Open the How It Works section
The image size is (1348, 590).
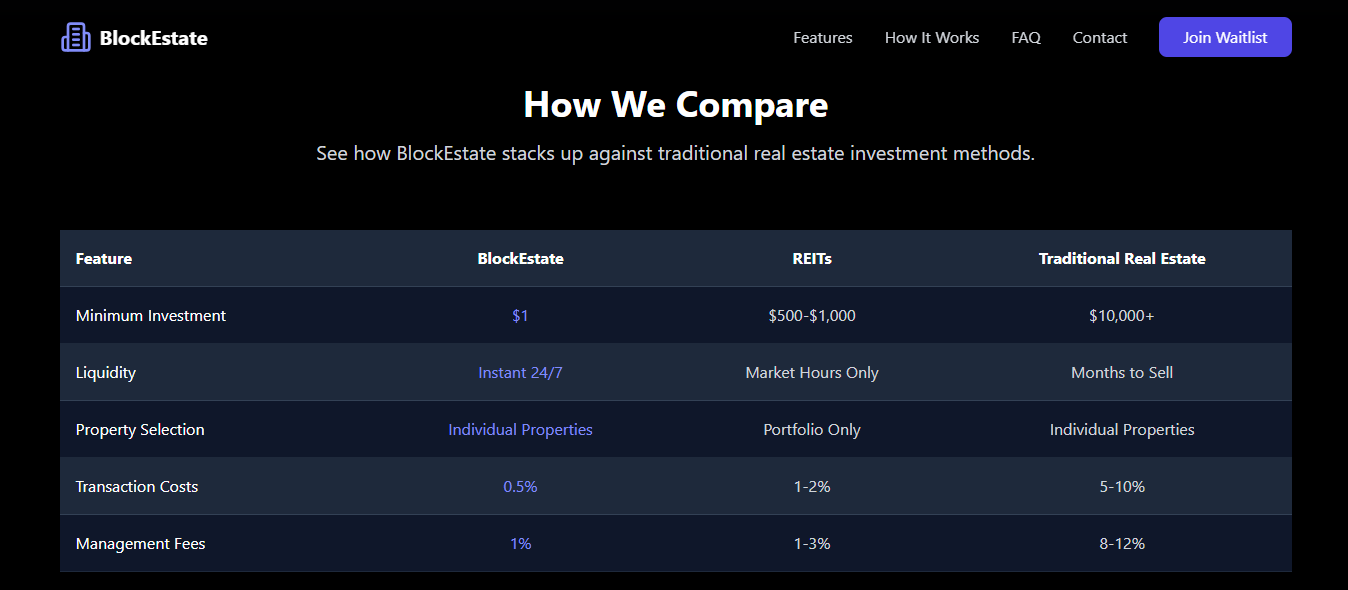(x=931, y=37)
